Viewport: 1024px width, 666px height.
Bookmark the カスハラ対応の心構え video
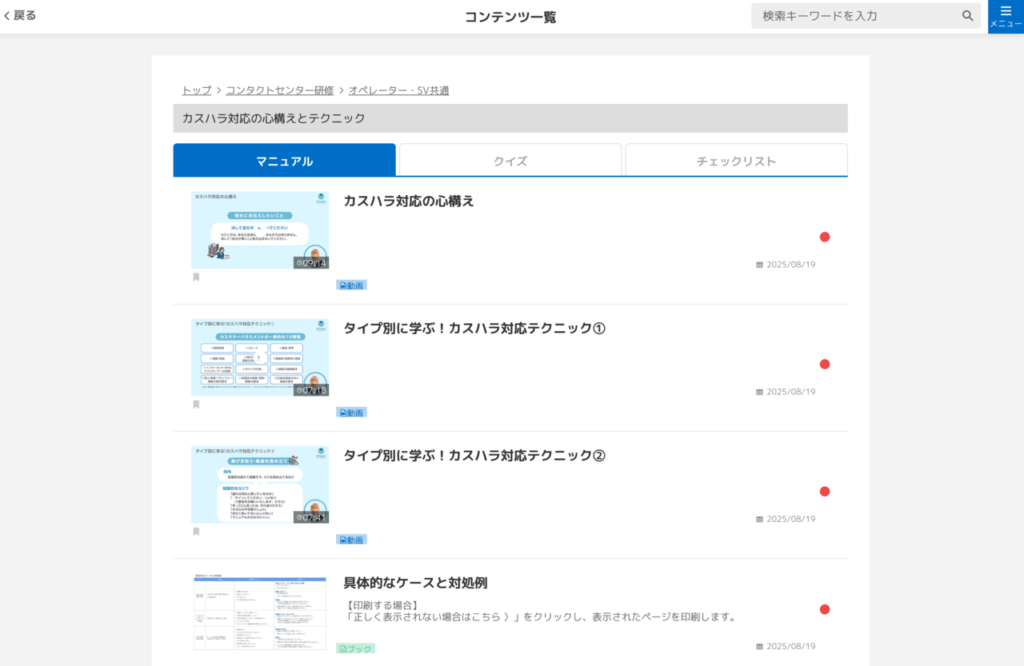tap(196, 277)
